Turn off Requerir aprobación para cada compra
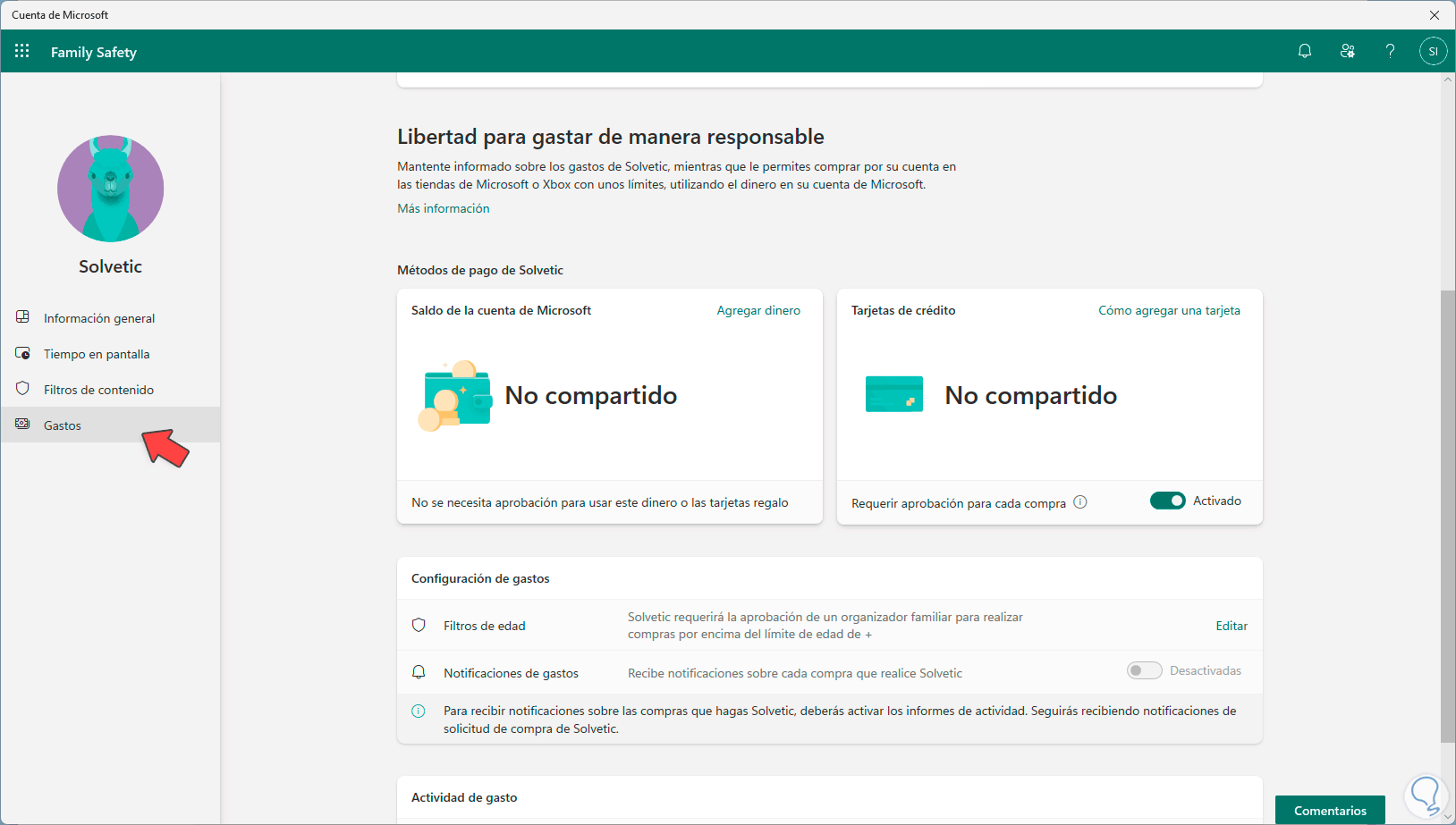The image size is (1456, 825). pyautogui.click(x=1168, y=501)
